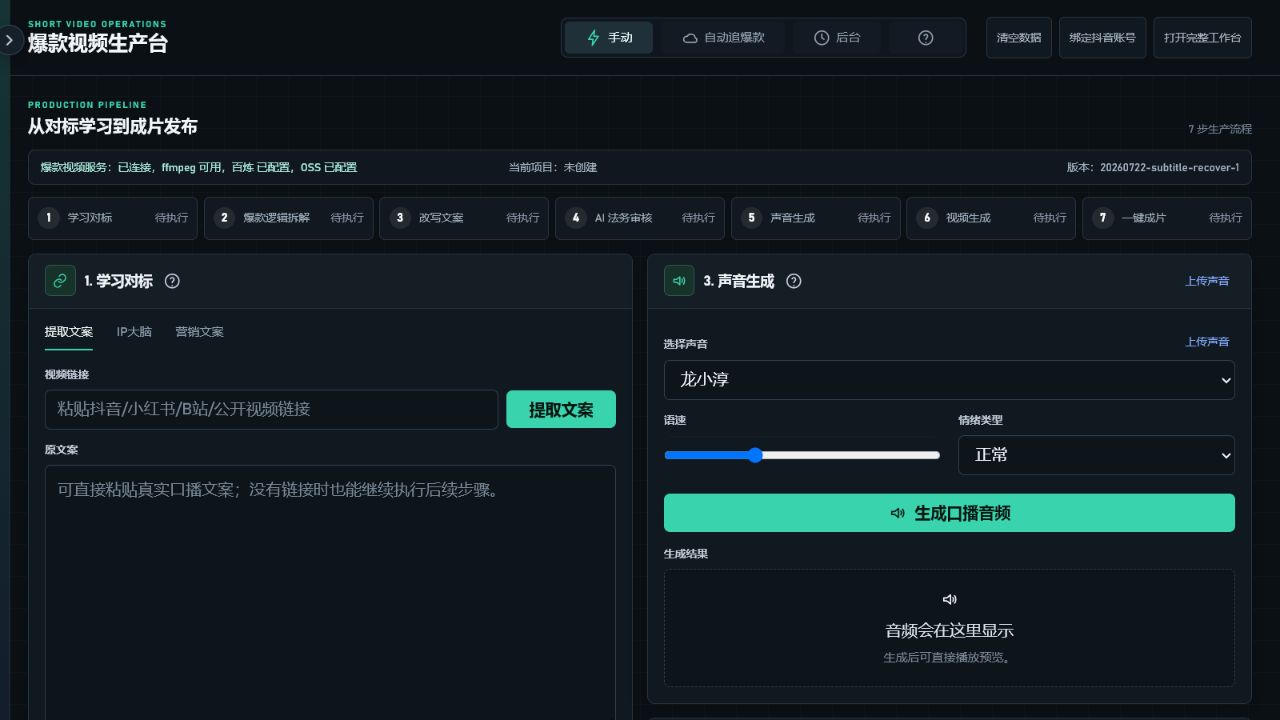This screenshot has height=720, width=1280.
Task: Open the 后台 tab
Action: pos(837,38)
